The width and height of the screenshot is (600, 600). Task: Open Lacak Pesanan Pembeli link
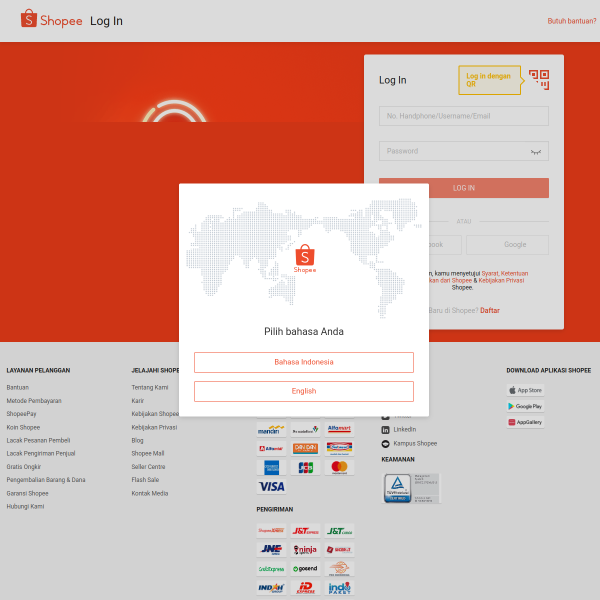(x=38, y=440)
